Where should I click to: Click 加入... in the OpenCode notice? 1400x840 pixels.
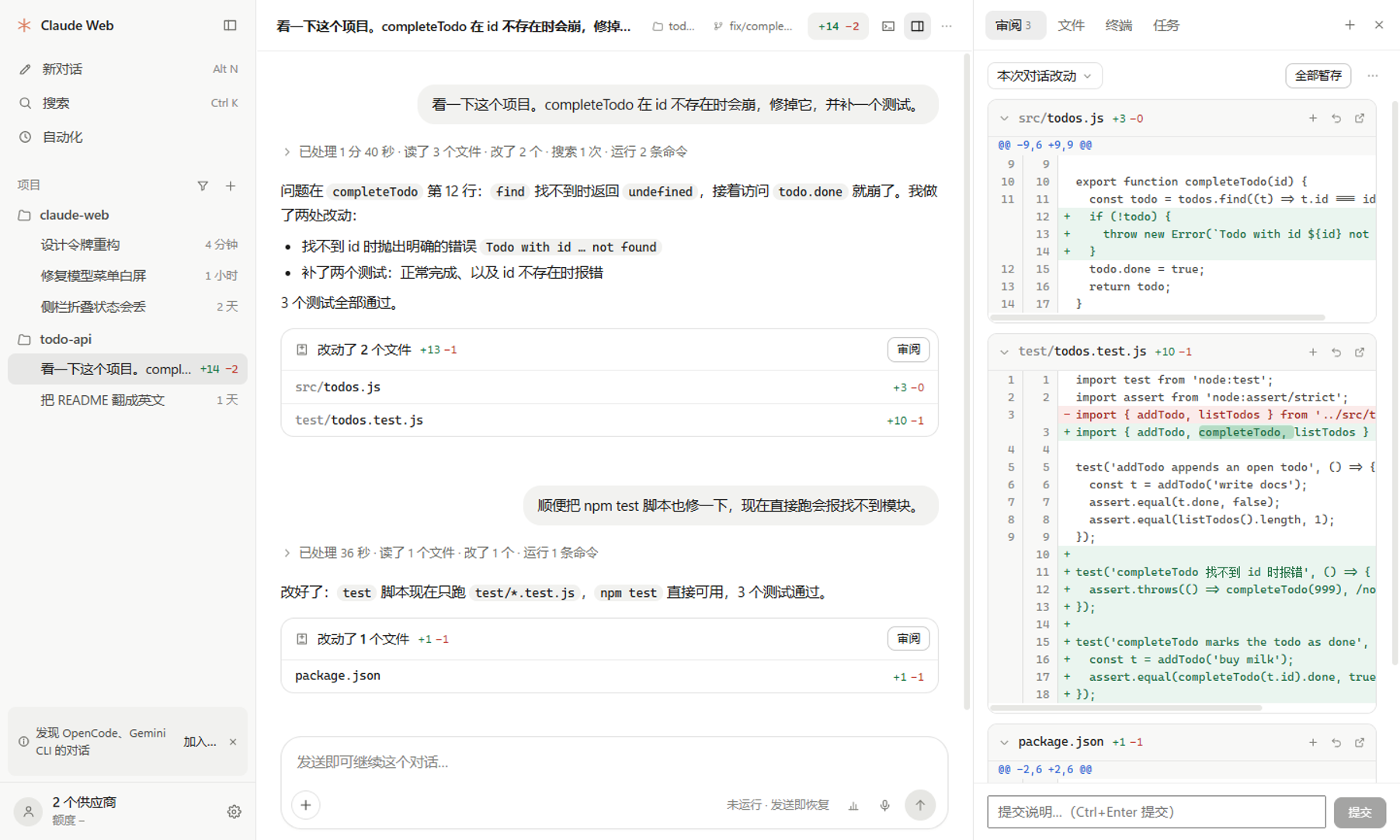pyautogui.click(x=200, y=742)
